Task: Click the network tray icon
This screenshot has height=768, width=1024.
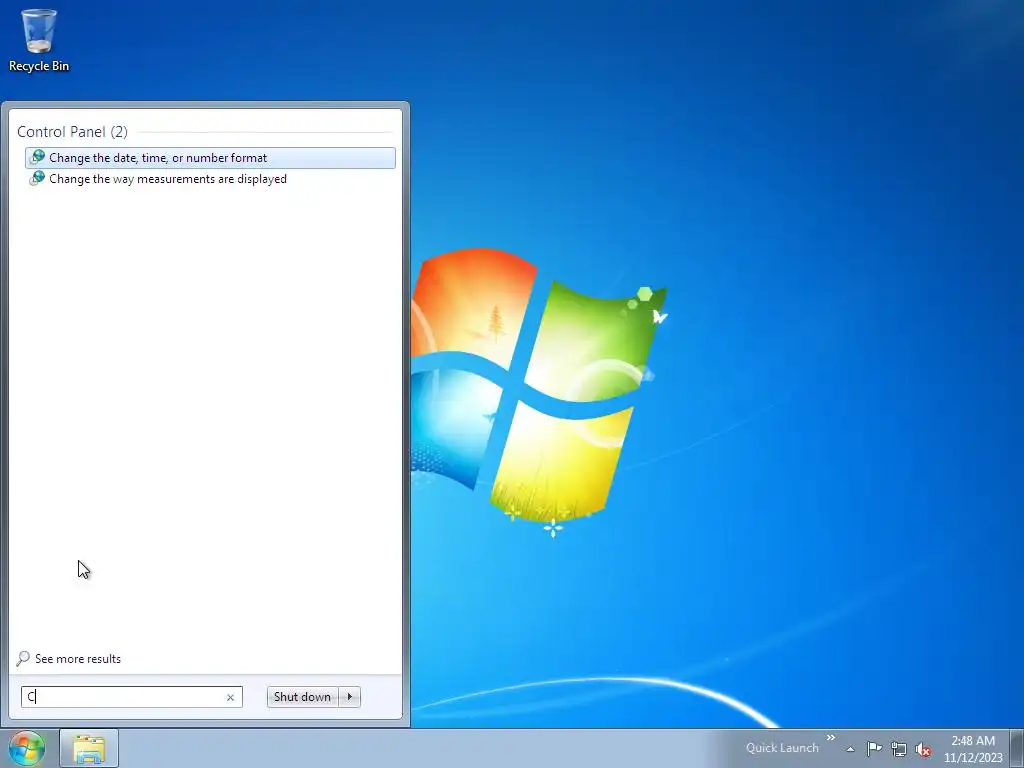Action: click(x=899, y=749)
